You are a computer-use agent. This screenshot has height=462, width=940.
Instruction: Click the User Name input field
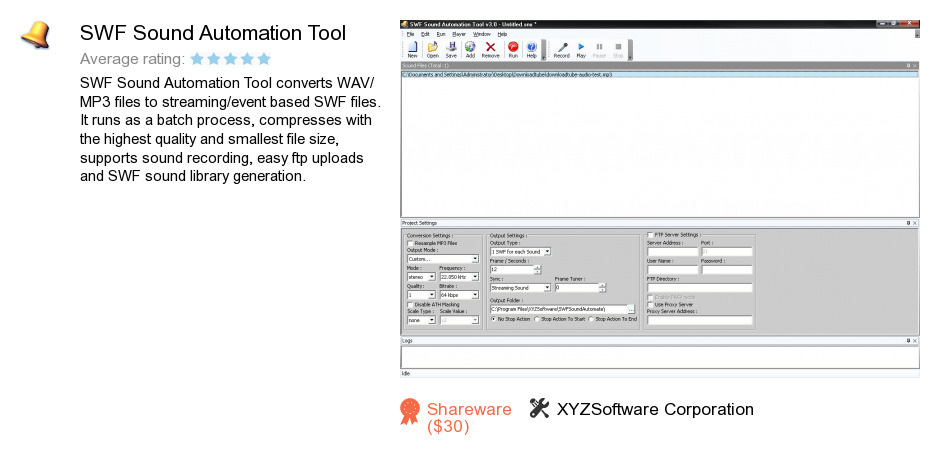[x=673, y=270]
